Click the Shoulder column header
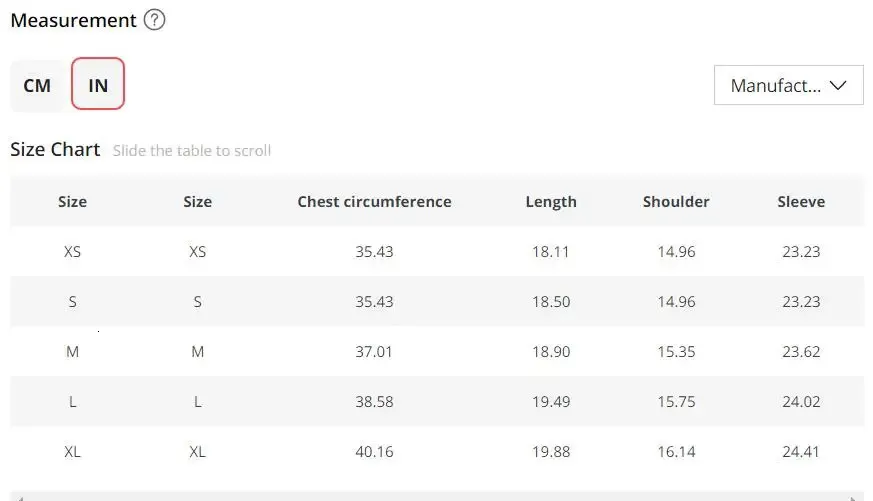 [676, 202]
